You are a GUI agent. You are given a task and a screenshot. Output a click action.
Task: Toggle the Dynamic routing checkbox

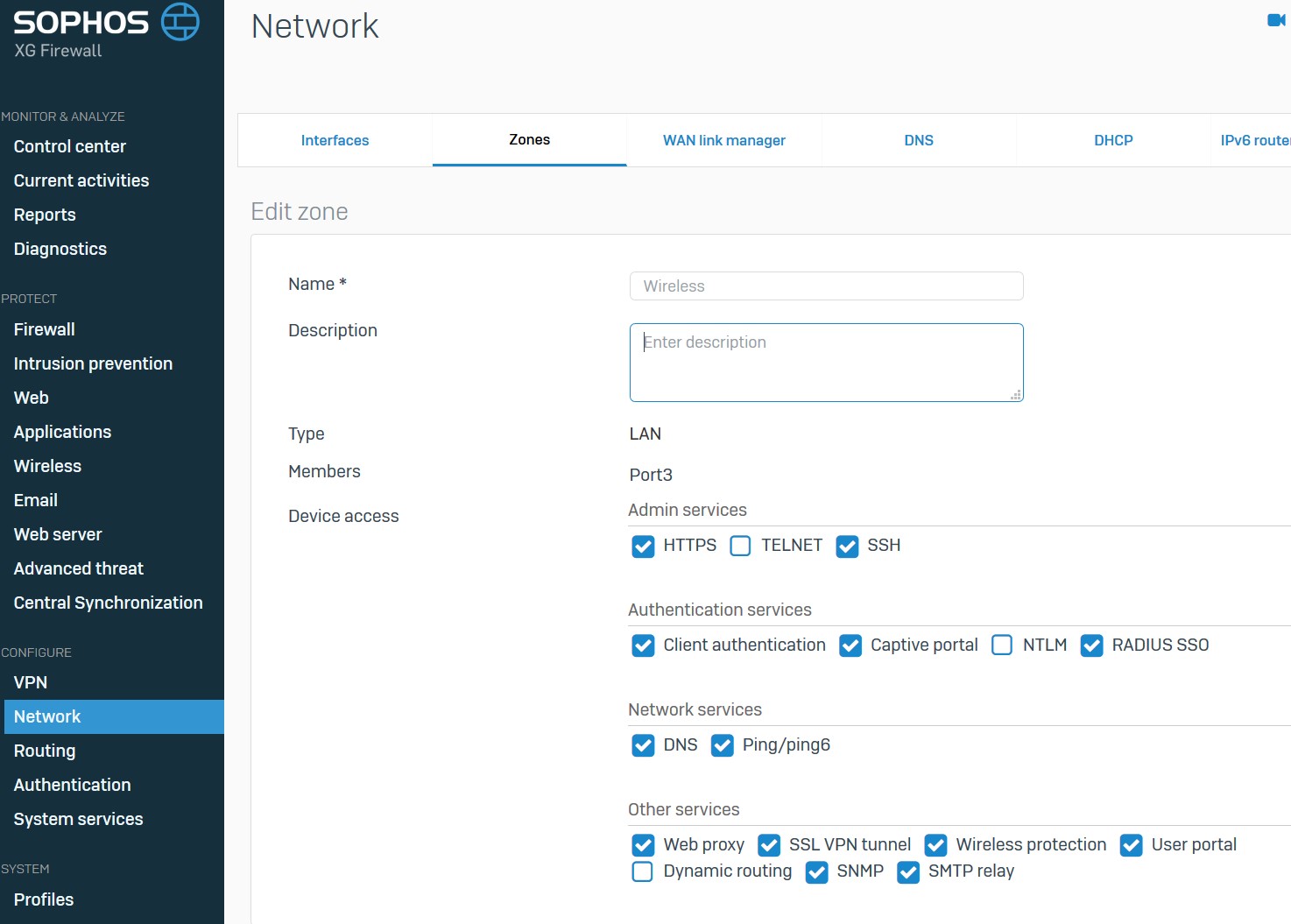[643, 871]
